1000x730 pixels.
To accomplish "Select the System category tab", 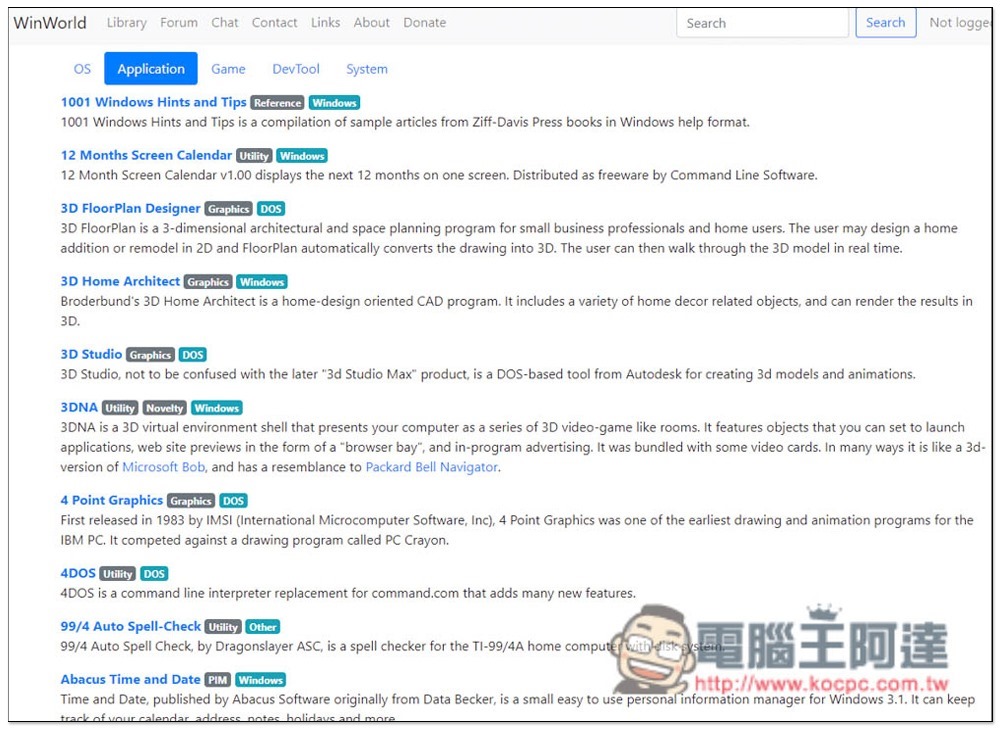I will pyautogui.click(x=366, y=68).
